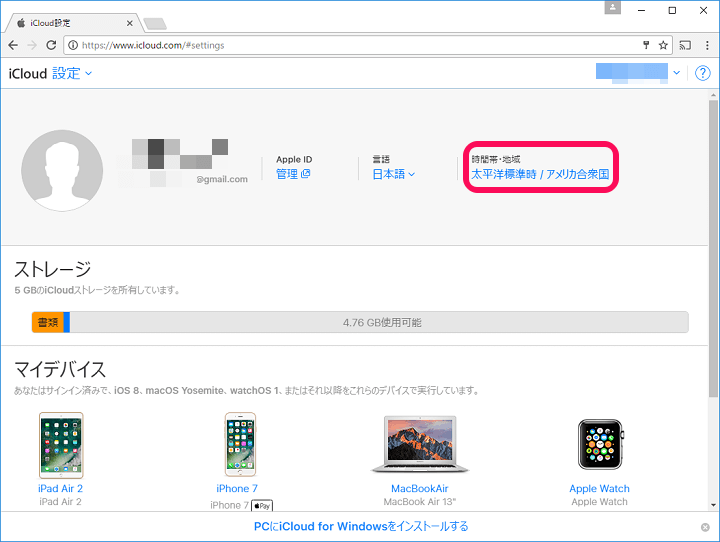Open a new tab next to iCloud設定
This screenshot has height=542, width=720.
155,23
